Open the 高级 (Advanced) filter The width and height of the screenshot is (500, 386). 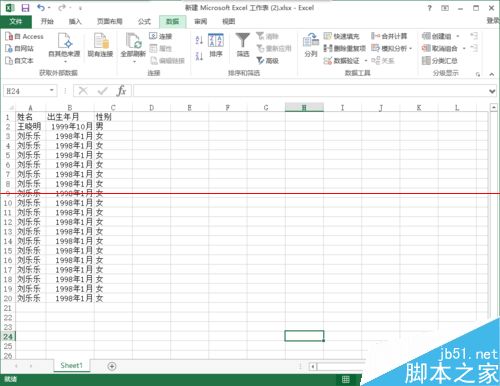point(268,61)
